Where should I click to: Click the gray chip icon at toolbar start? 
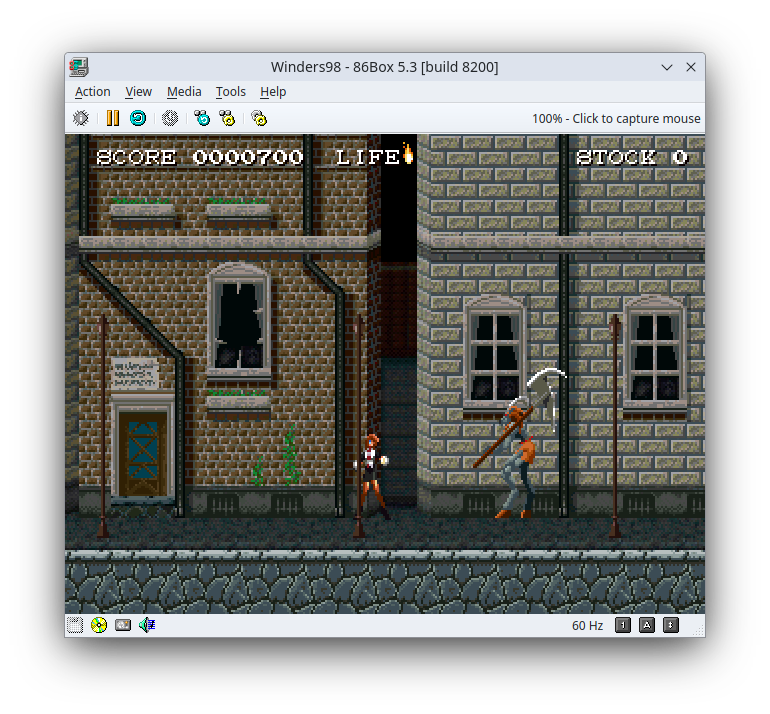click(x=81, y=118)
